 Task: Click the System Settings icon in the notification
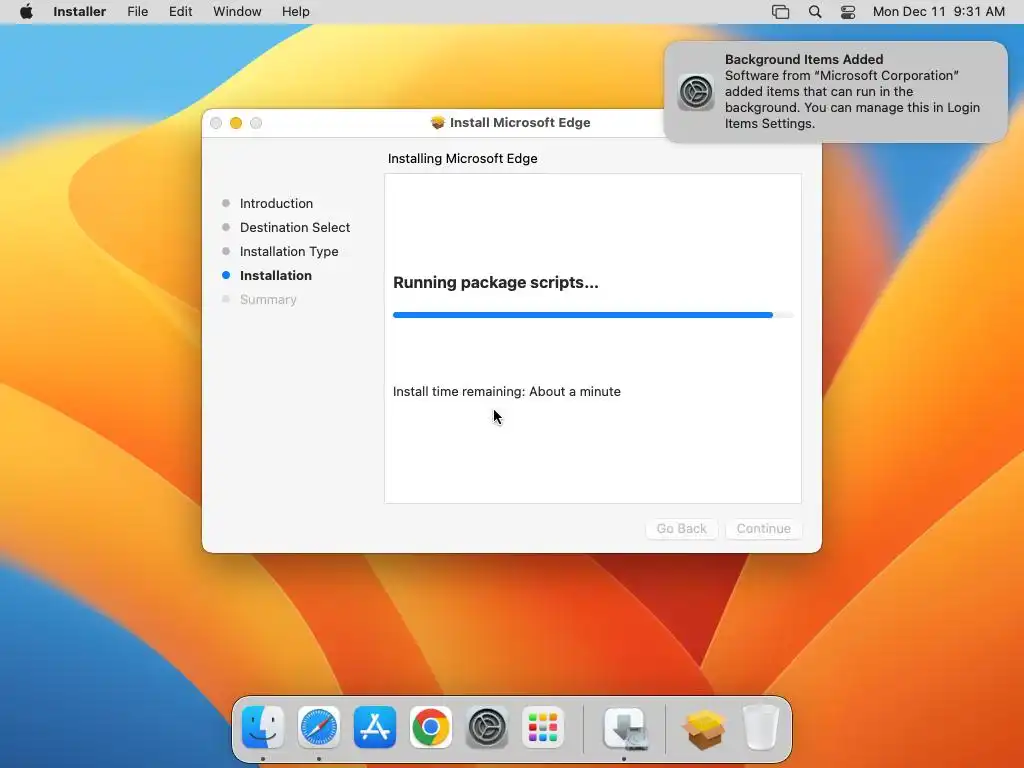point(696,91)
